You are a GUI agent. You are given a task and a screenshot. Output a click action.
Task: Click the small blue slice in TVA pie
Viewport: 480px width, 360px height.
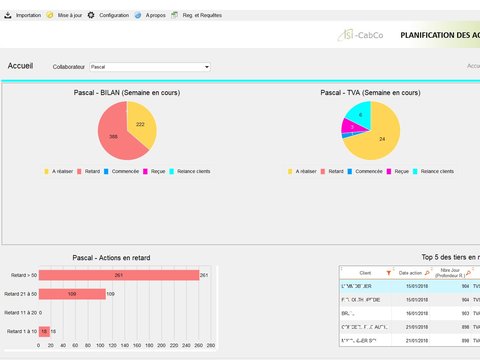point(348,135)
